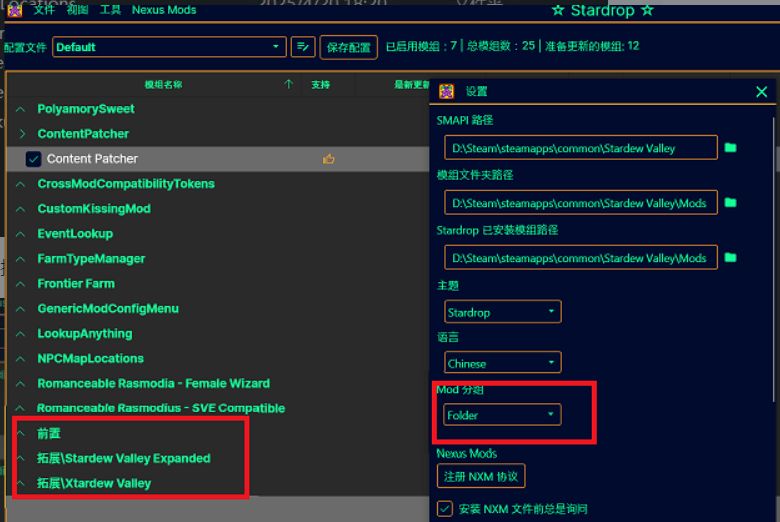Browse folder for SMAPI 路径

tap(730, 148)
